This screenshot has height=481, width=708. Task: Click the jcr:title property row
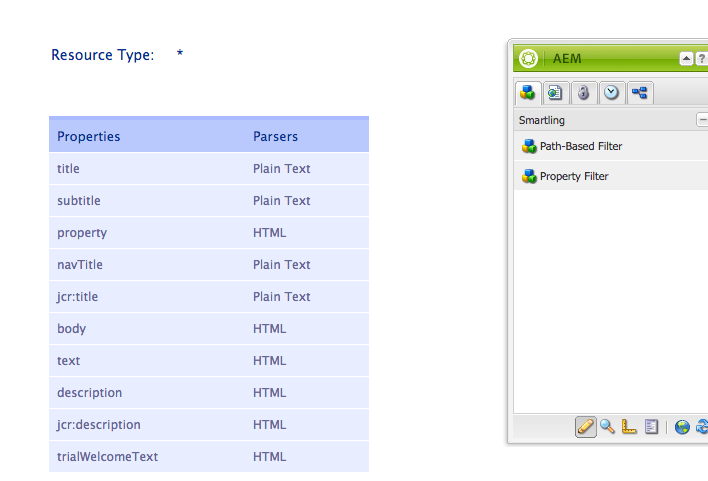click(78, 297)
